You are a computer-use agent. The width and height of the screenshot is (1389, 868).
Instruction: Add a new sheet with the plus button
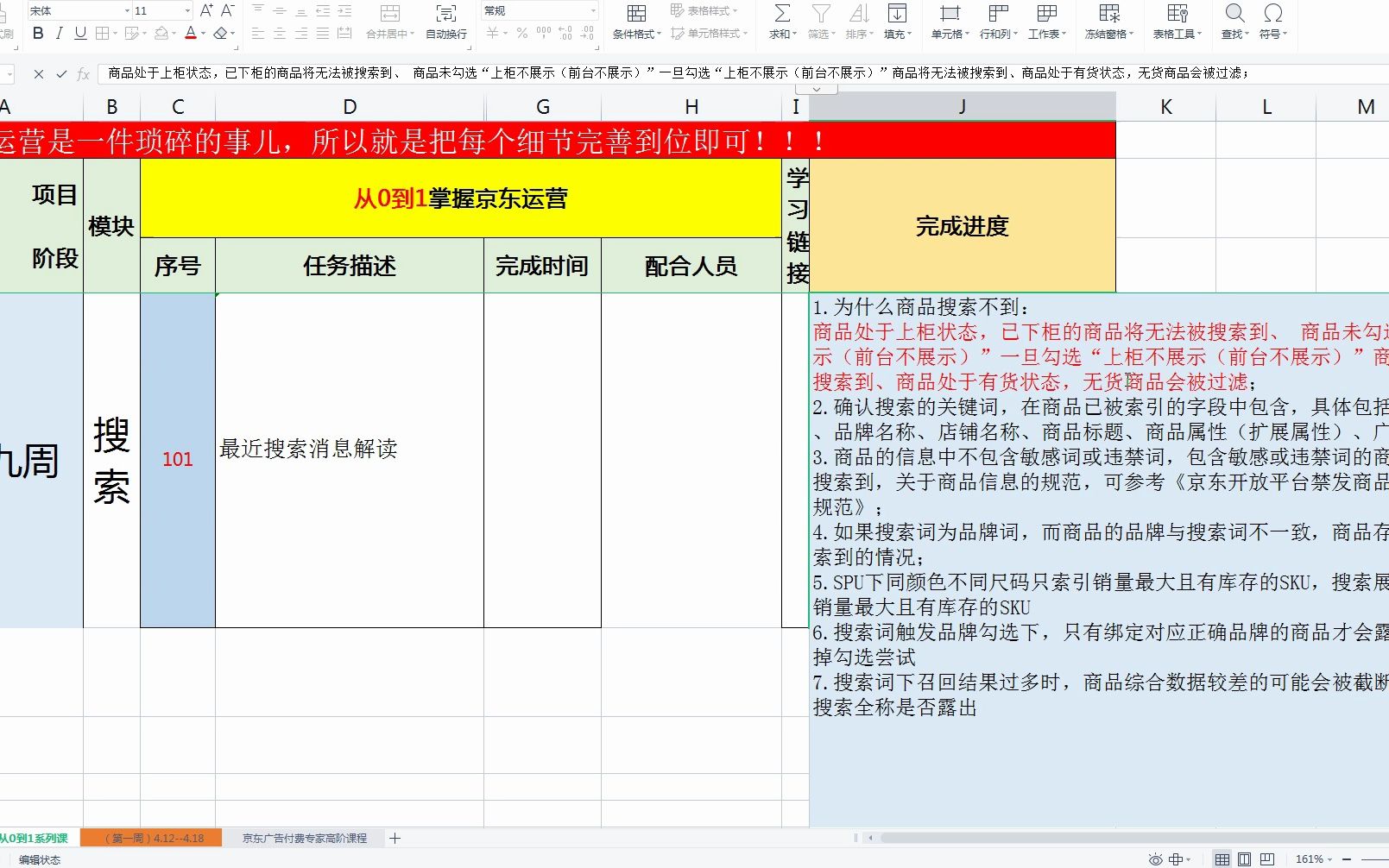(395, 838)
